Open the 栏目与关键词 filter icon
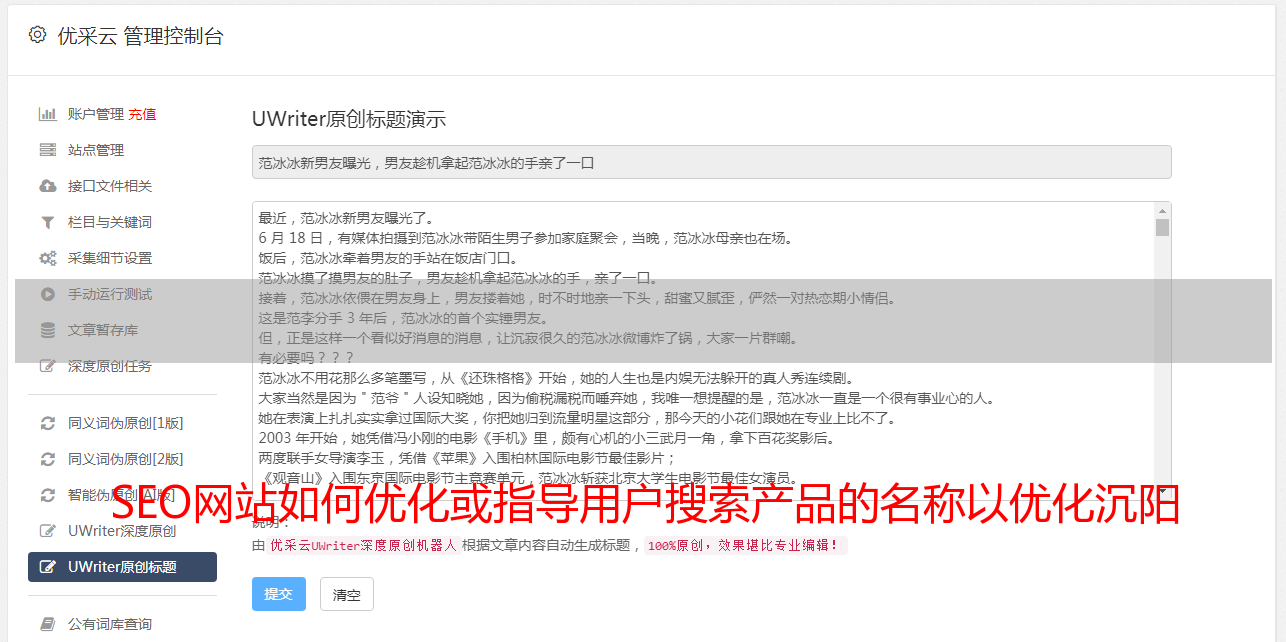 [x=47, y=222]
